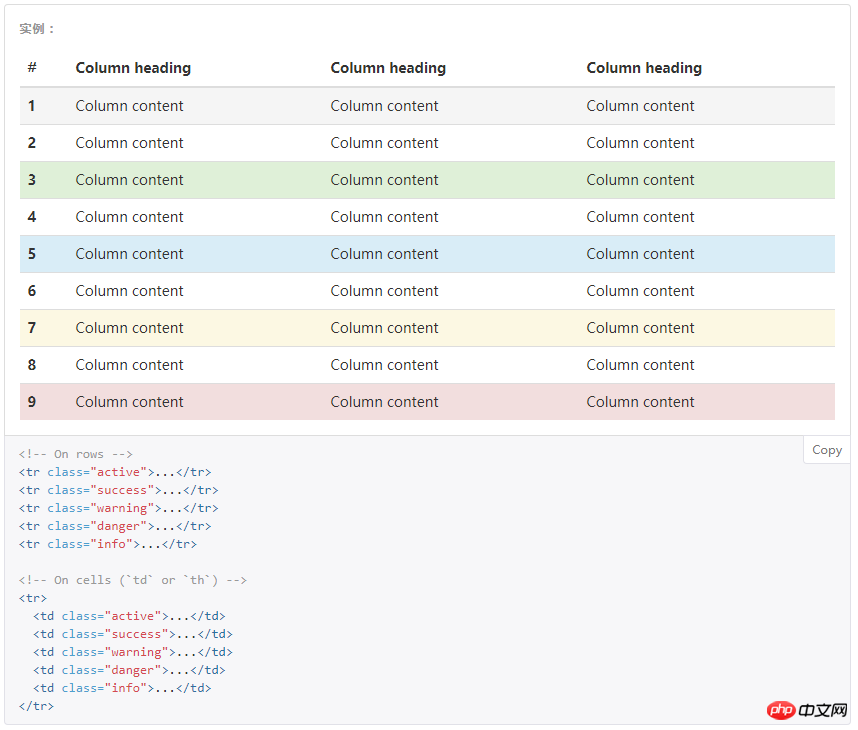Select the row number 4 cell

[32, 217]
